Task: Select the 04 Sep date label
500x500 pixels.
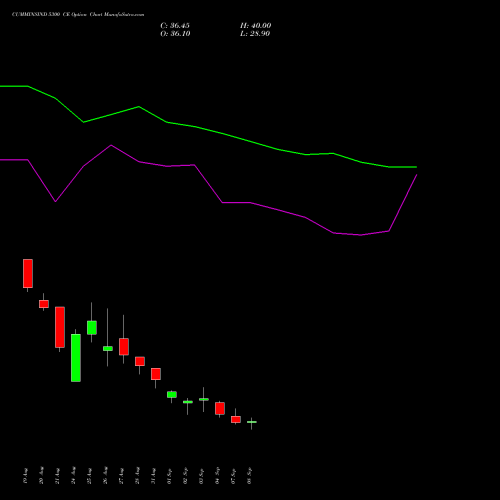Action: [218, 476]
